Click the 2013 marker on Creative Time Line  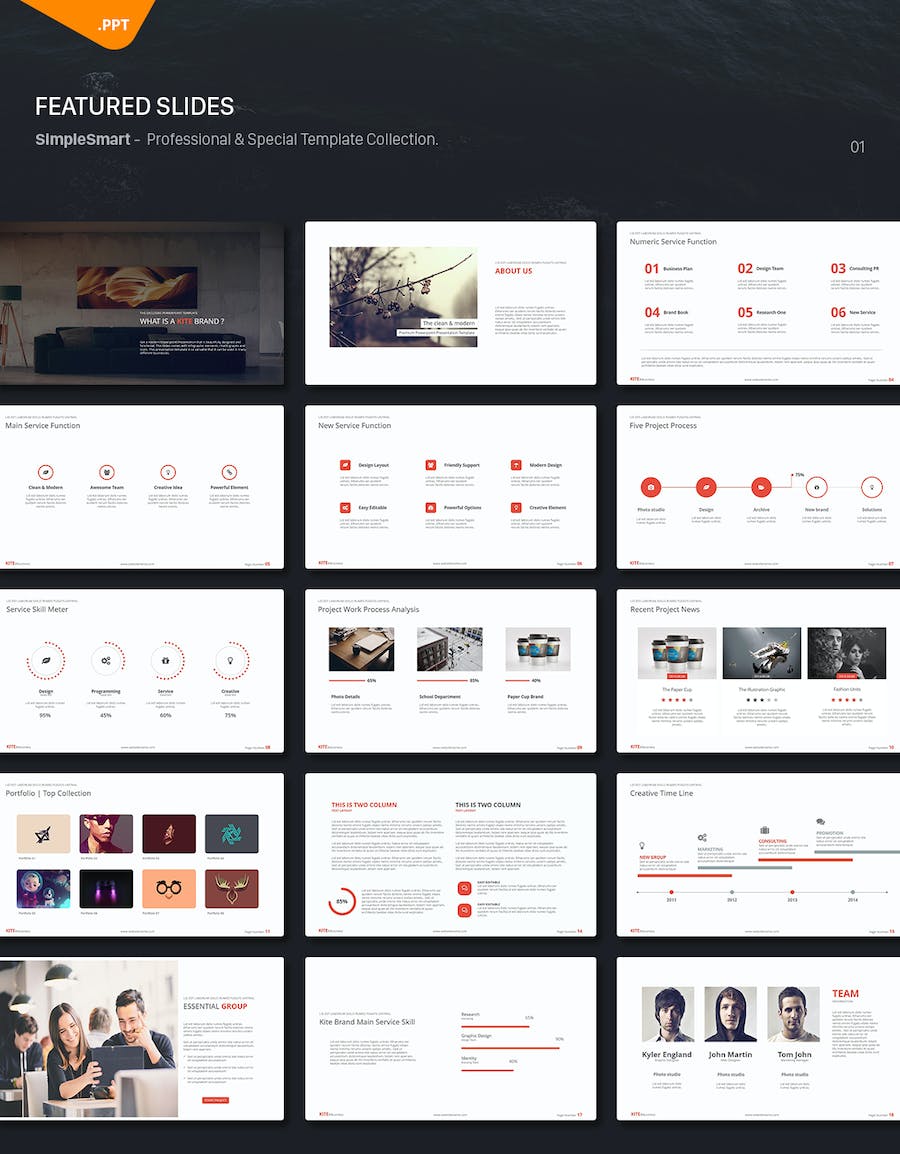click(792, 893)
